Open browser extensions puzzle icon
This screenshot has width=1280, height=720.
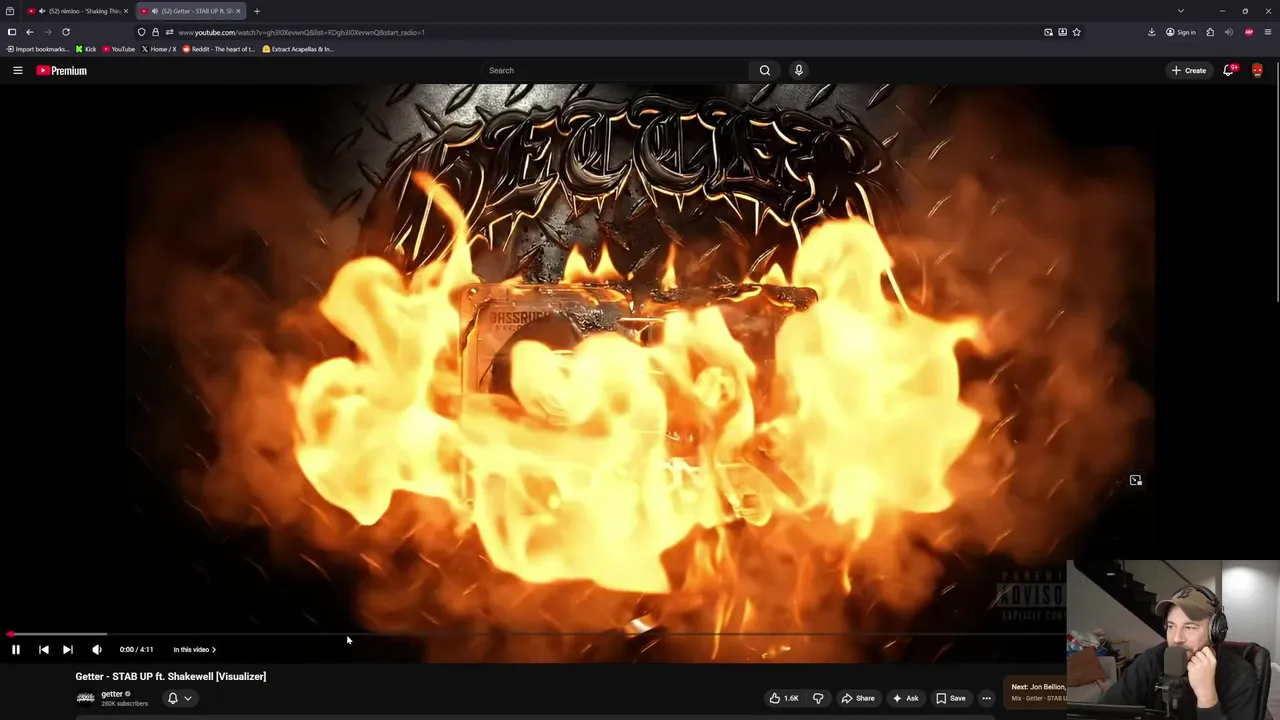click(x=1210, y=32)
